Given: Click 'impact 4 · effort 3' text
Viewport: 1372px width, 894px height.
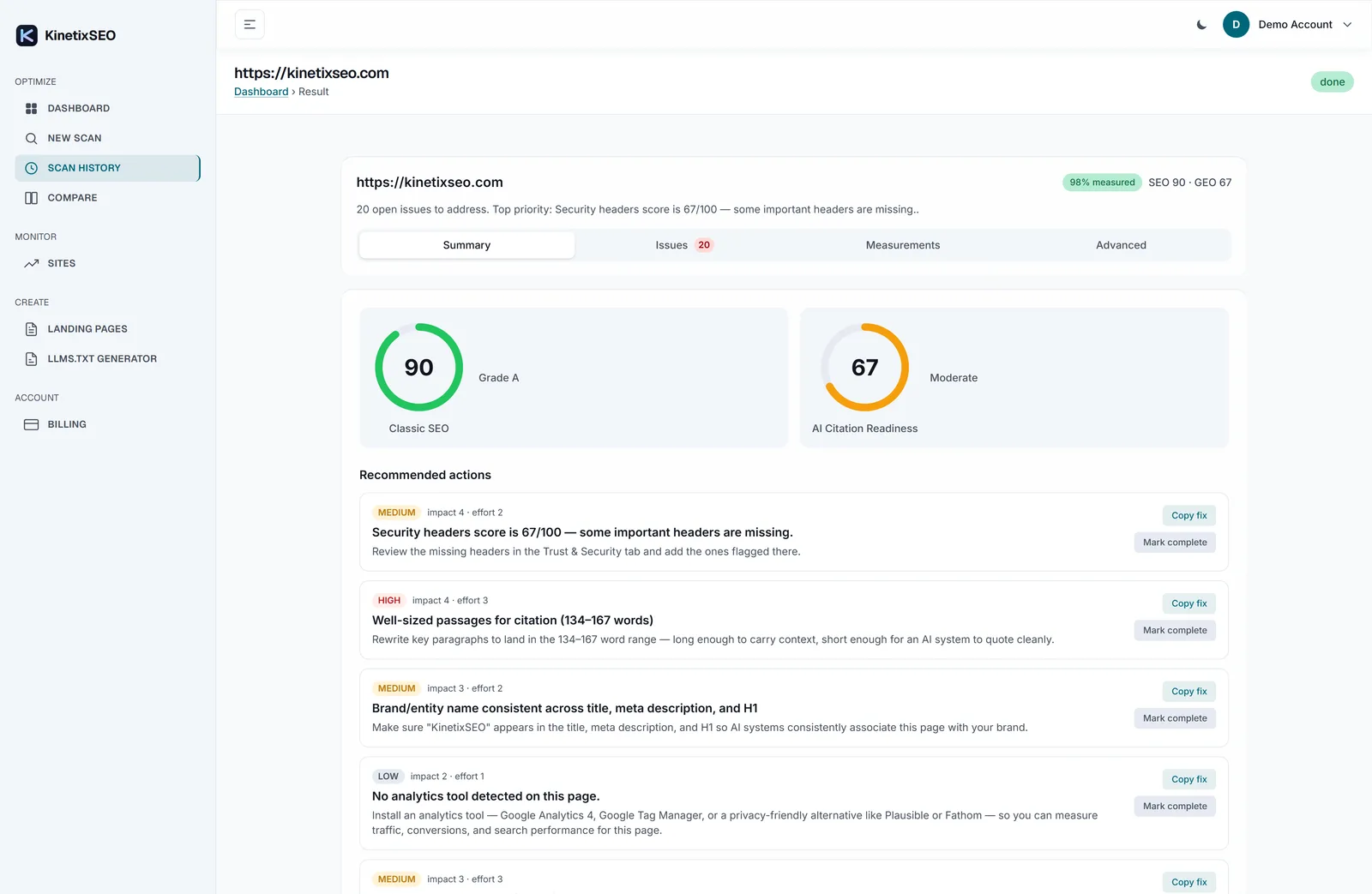Looking at the screenshot, I should click(x=450, y=601).
